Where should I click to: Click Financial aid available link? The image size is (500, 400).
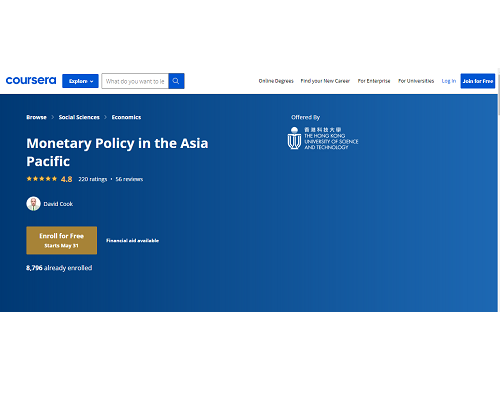point(132,241)
